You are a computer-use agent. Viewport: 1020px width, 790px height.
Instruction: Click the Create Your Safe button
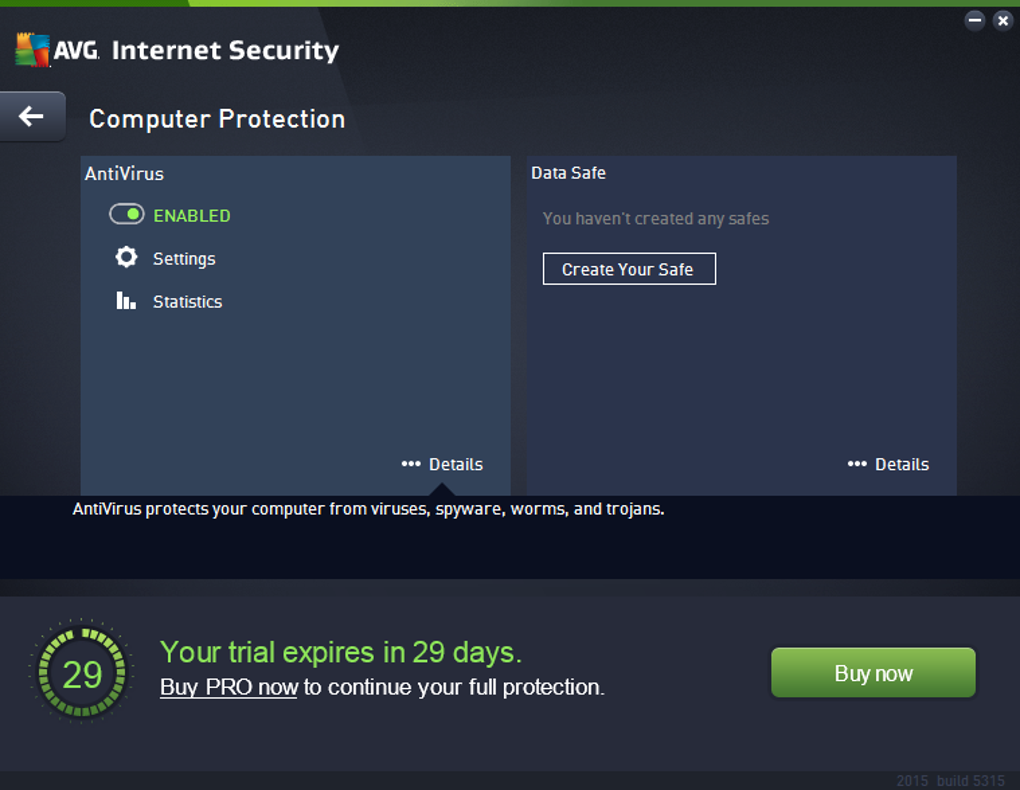(x=629, y=269)
